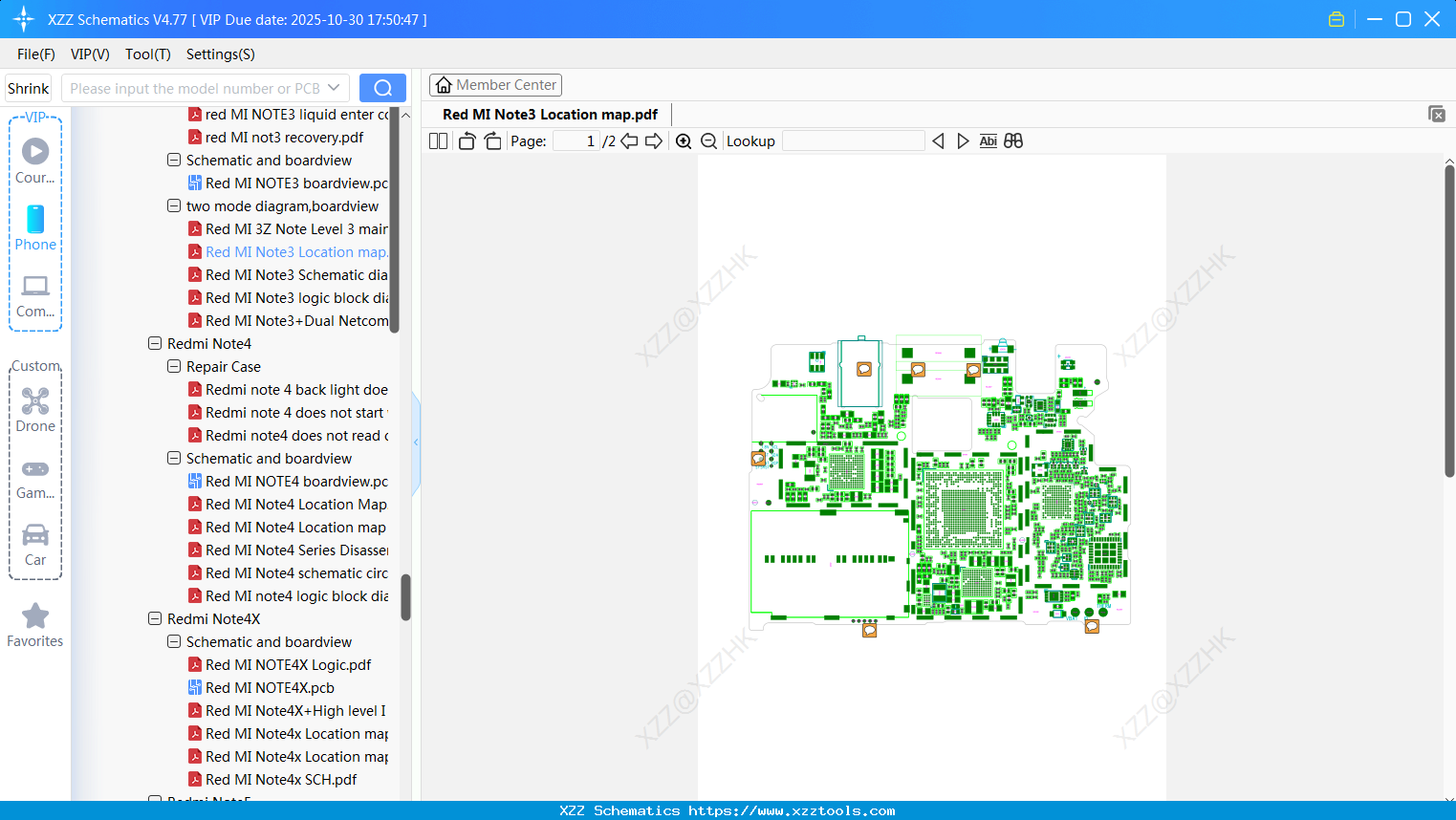The width and height of the screenshot is (1456, 820).
Task: Collapse Schematic and boardview above Red MI NOTE3 boardview
Action: (174, 161)
